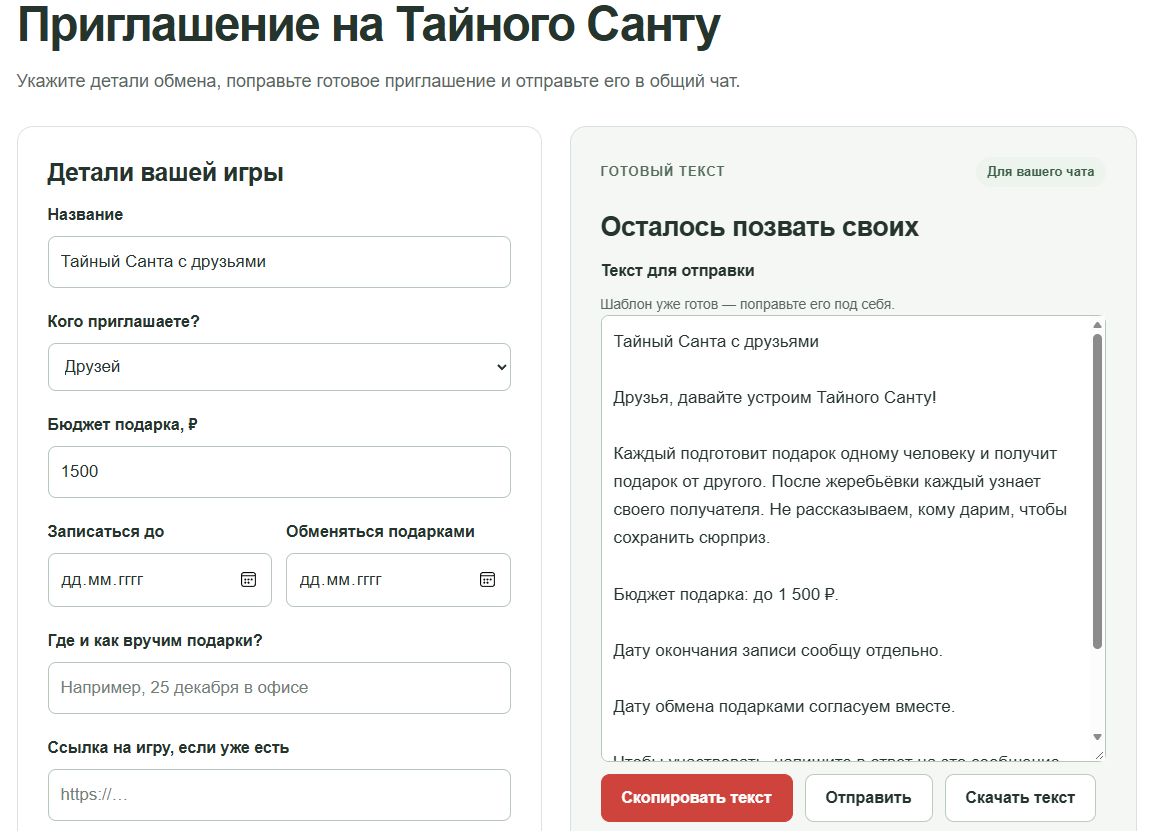Click the 'Название' input field
This screenshot has width=1158, height=831.
point(279,262)
